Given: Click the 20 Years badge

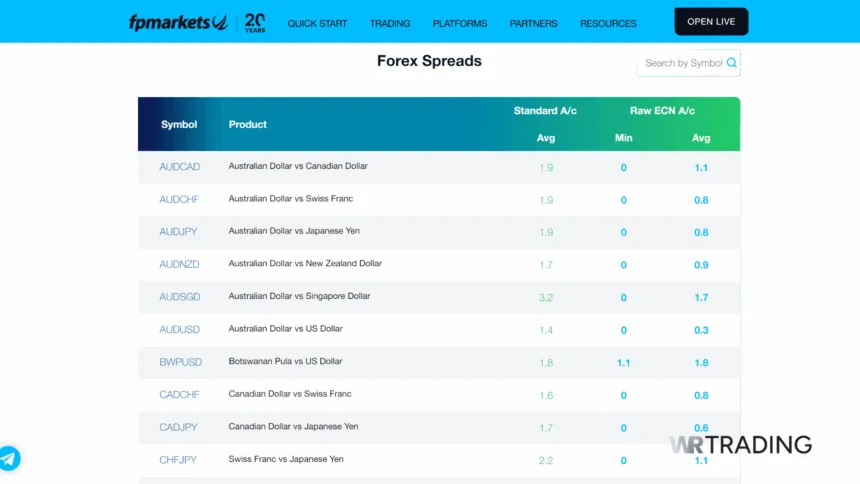Looking at the screenshot, I should pos(255,22).
